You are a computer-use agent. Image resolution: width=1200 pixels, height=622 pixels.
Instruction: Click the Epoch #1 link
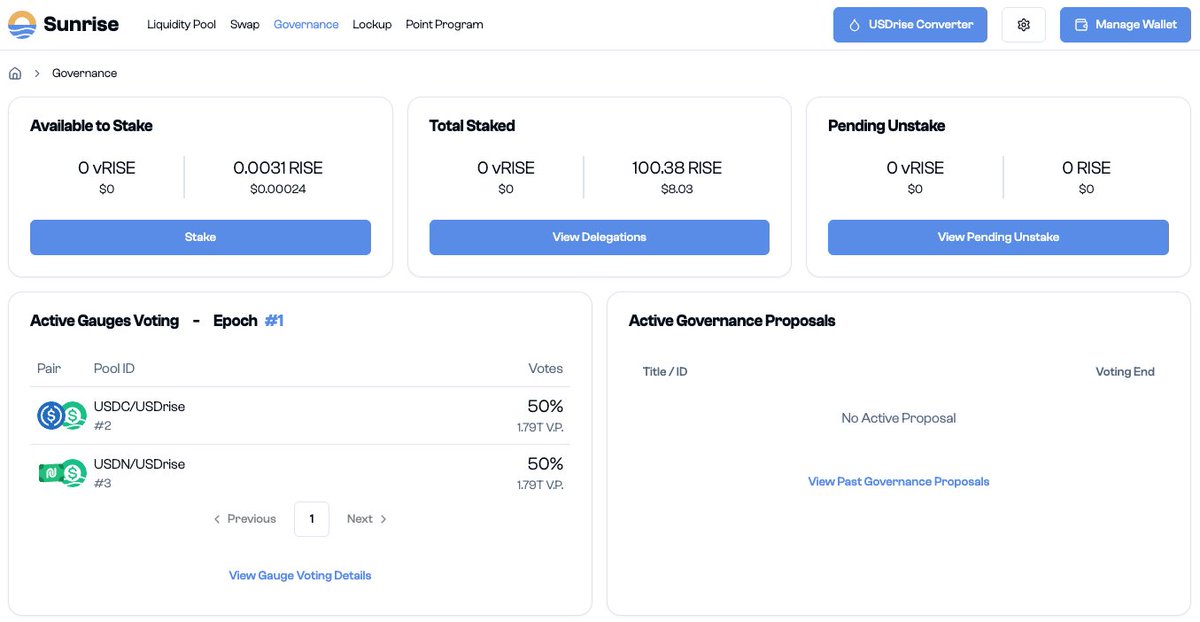pos(274,321)
